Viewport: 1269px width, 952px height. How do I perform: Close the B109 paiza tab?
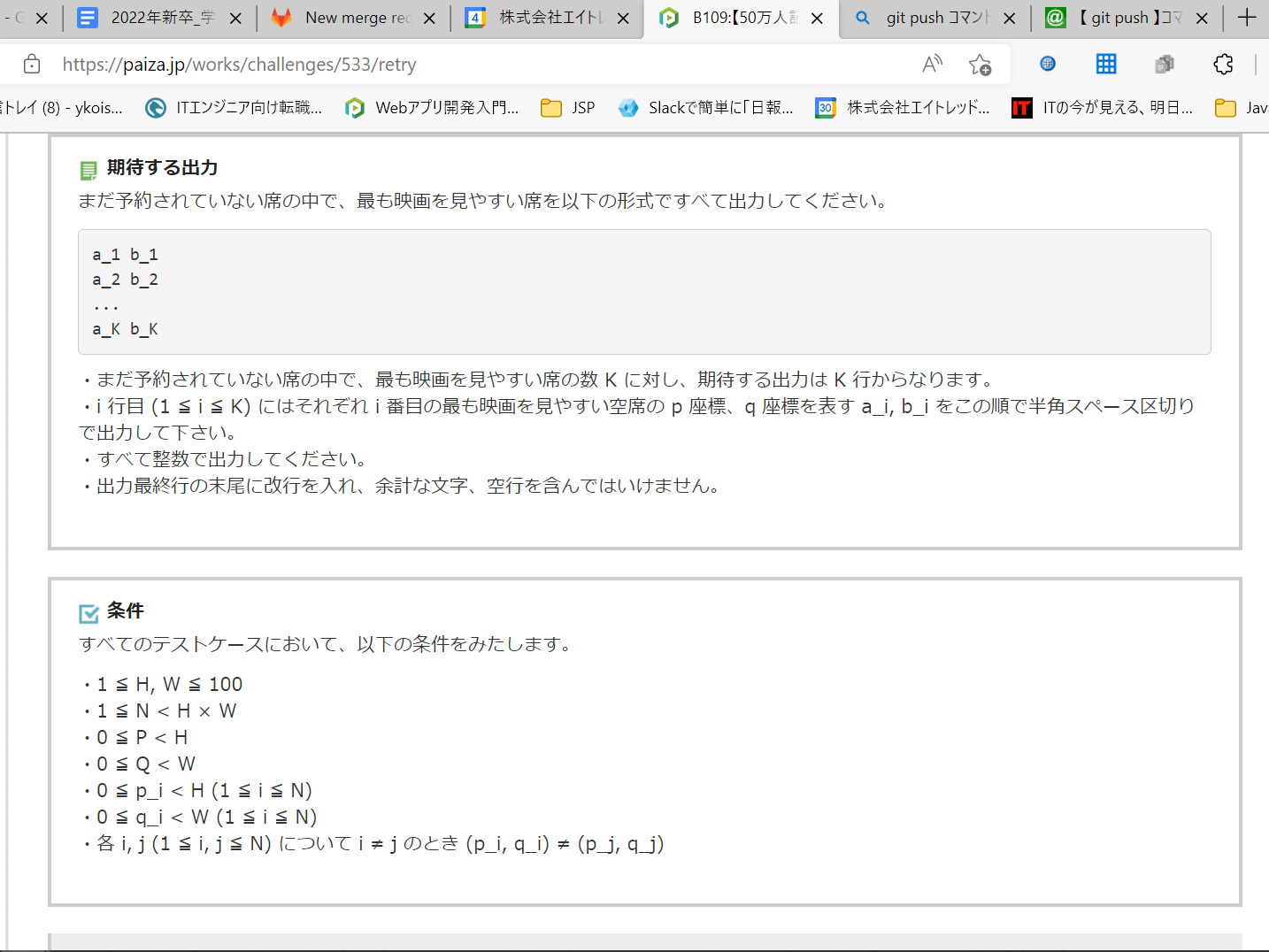coord(817,19)
